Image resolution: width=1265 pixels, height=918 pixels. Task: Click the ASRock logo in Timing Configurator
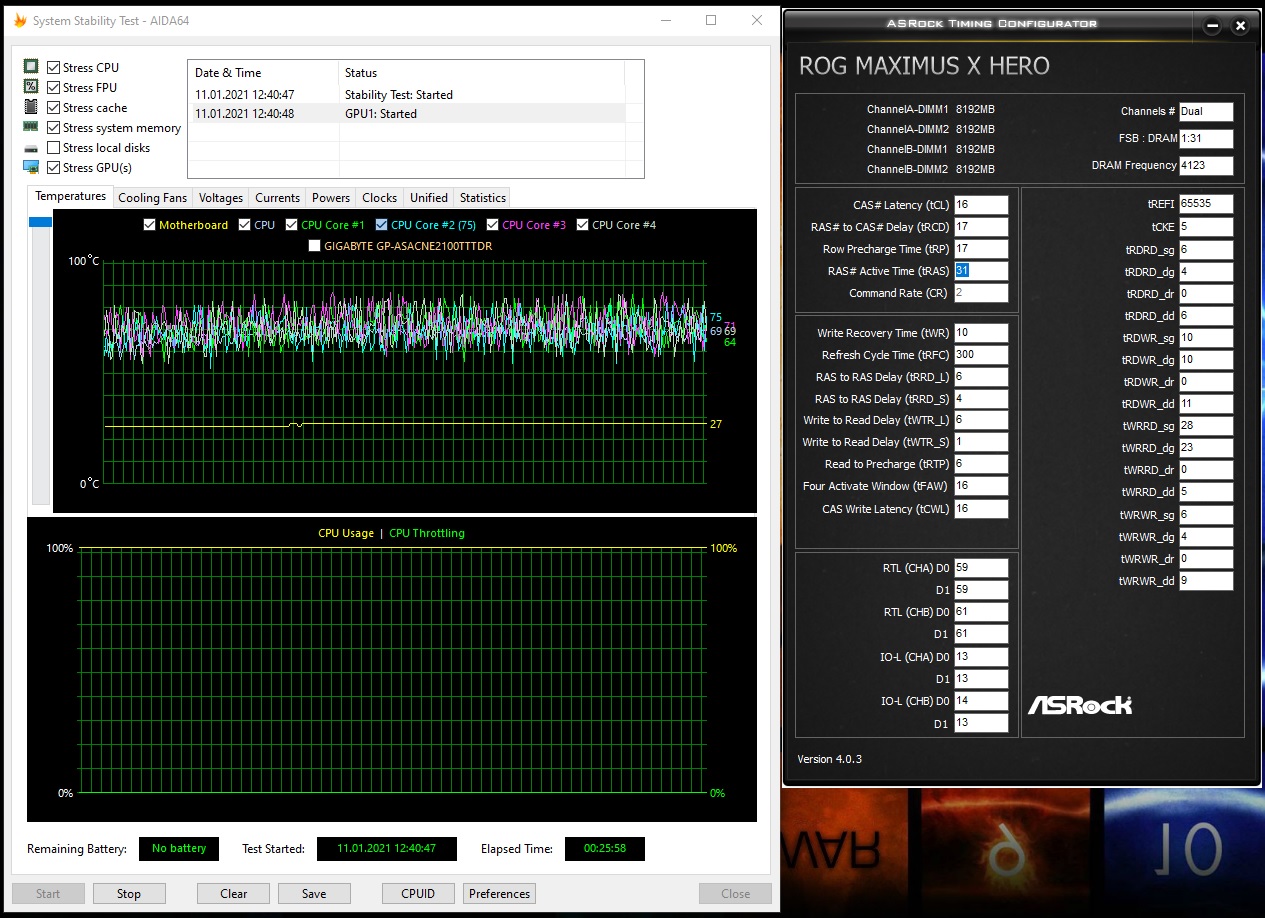click(x=1080, y=704)
